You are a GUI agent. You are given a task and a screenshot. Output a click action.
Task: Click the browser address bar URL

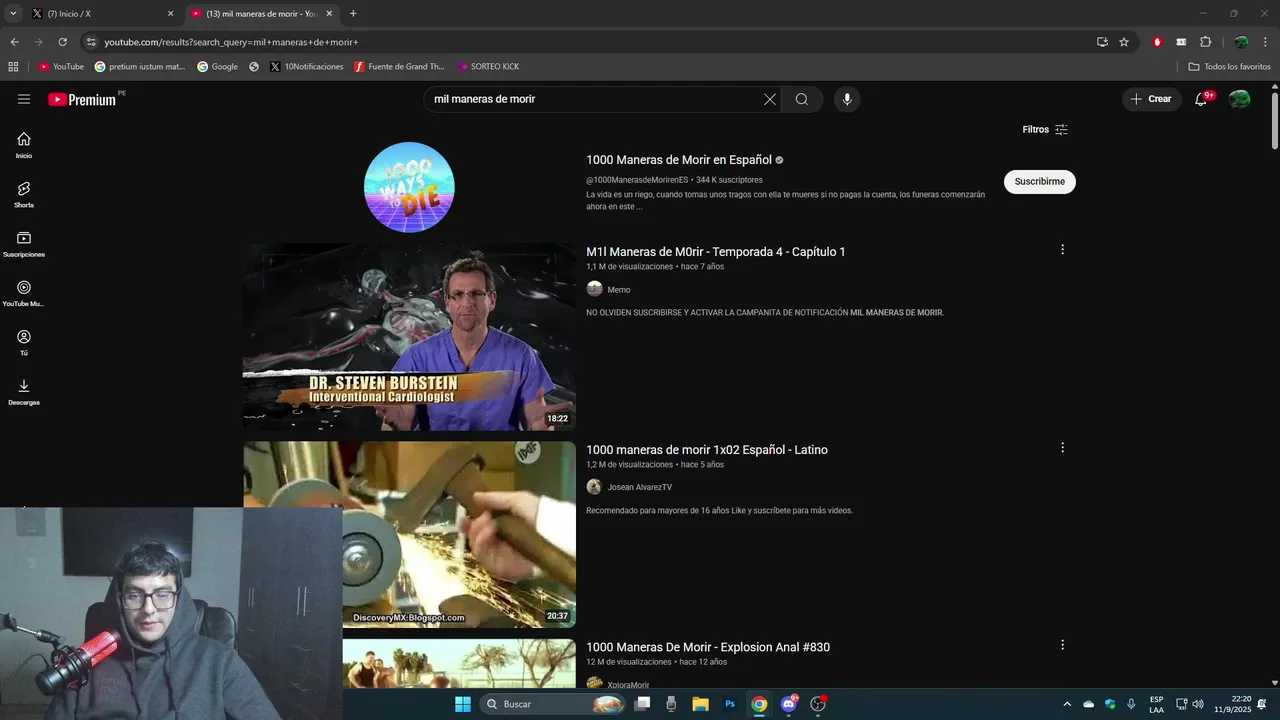point(231,42)
